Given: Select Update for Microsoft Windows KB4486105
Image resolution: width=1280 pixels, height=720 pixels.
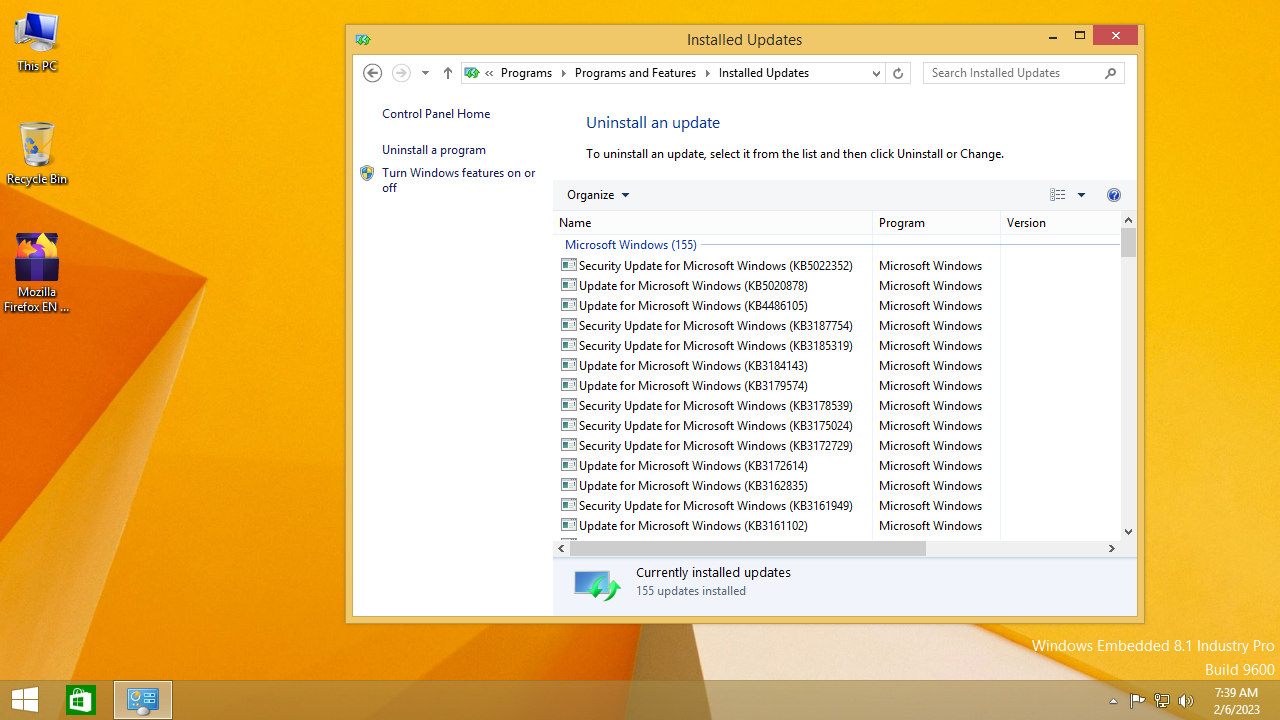Looking at the screenshot, I should point(838,305).
